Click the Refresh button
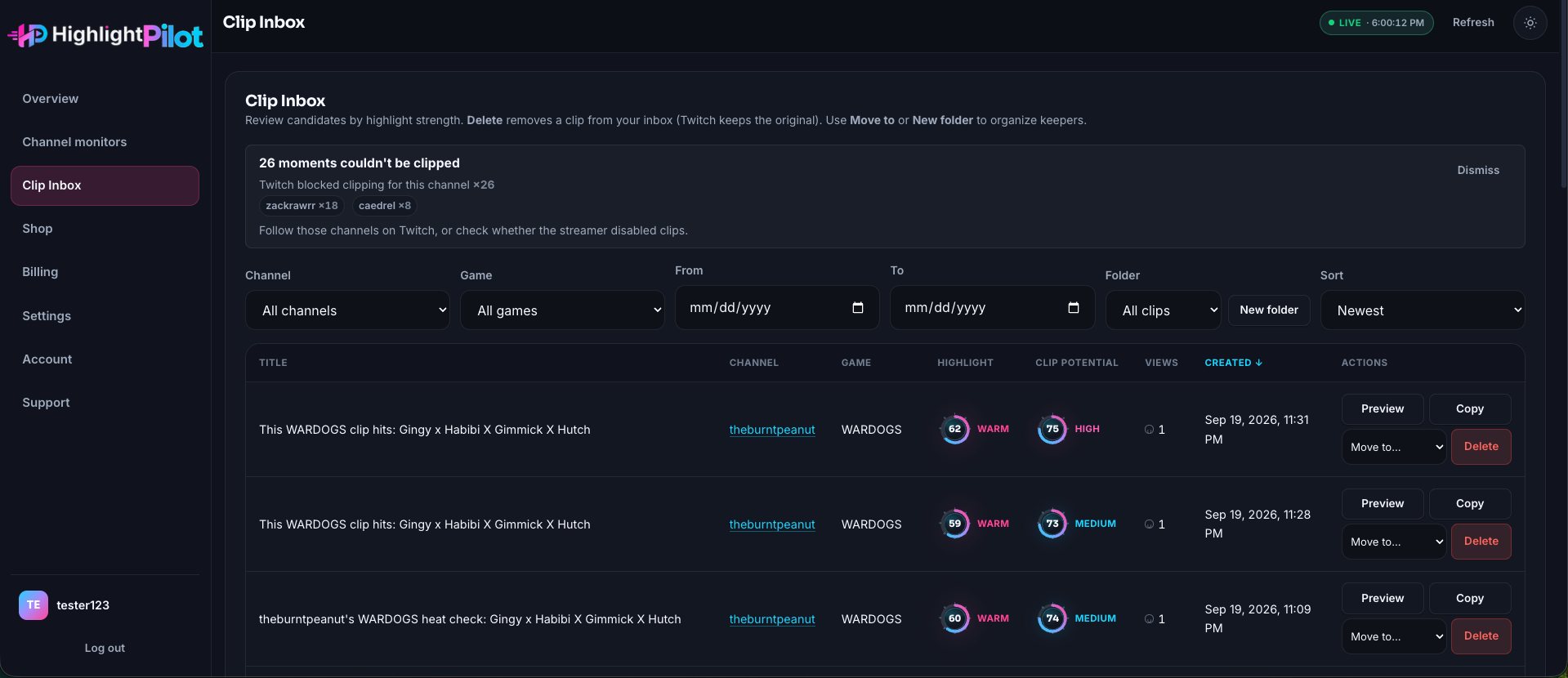Viewport: 1568px width, 678px height. point(1473,23)
